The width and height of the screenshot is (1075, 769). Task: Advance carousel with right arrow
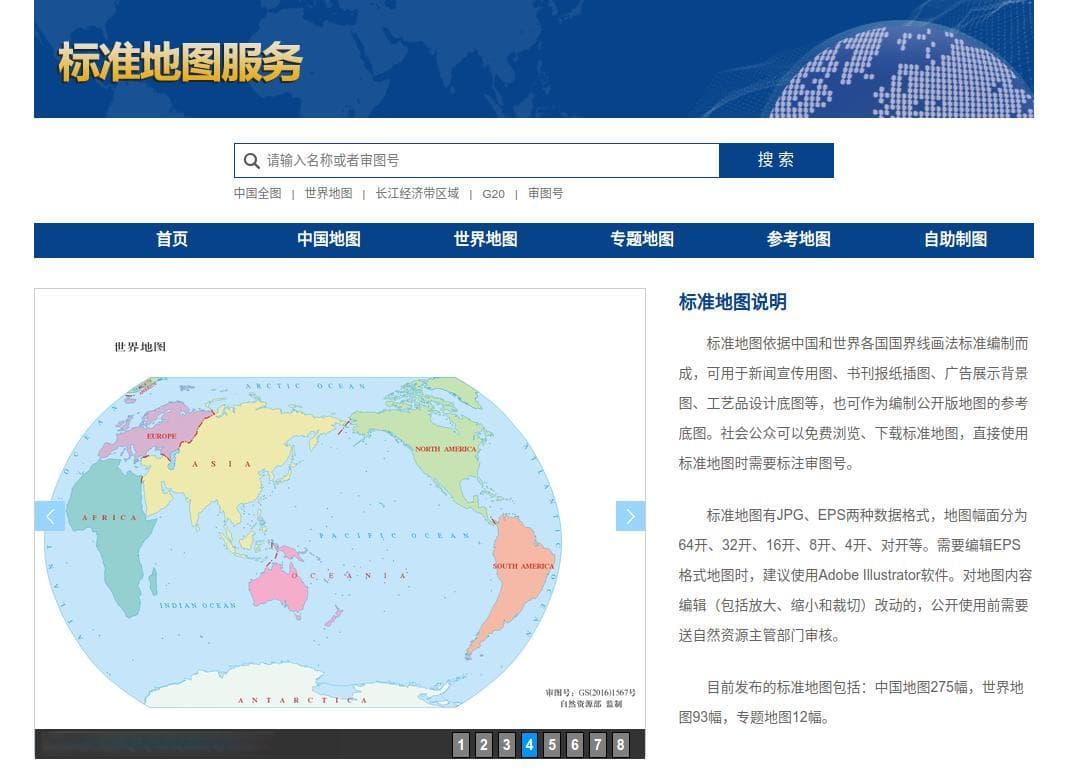point(630,516)
